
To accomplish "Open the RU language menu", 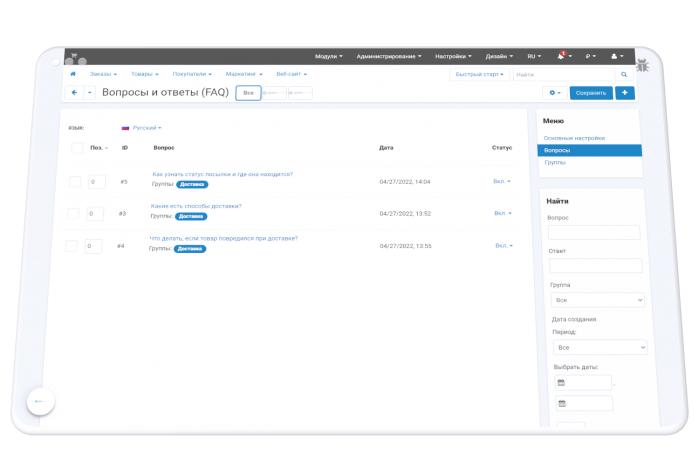I will [x=534, y=56].
